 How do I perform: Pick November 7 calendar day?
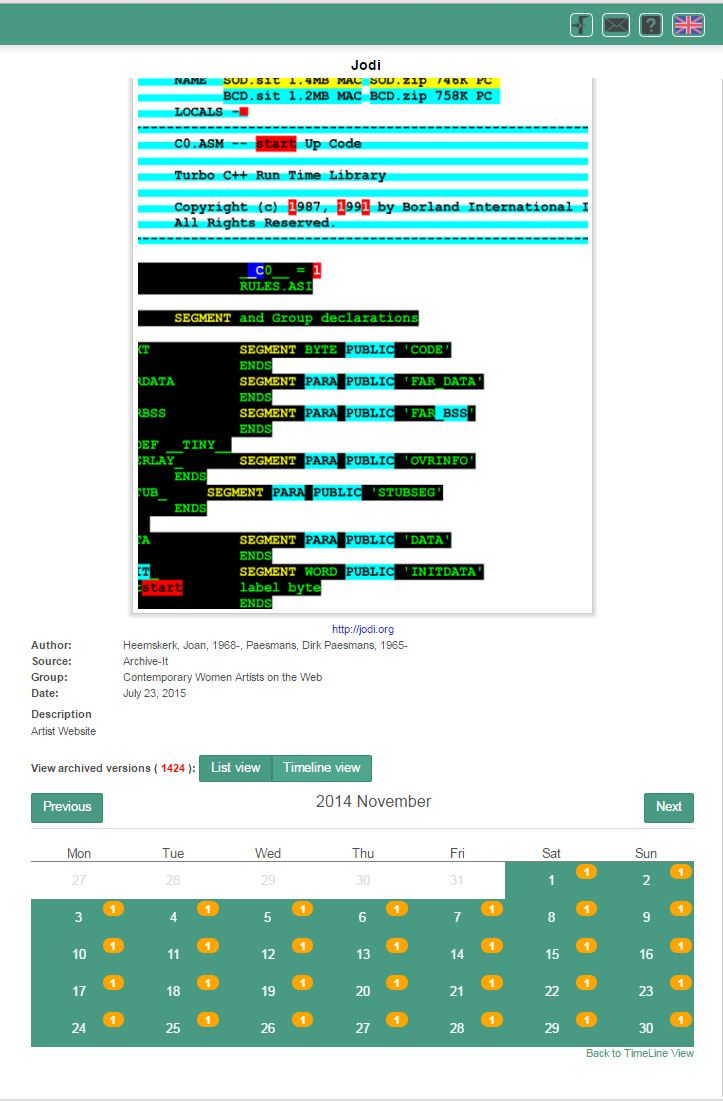pyautogui.click(x=457, y=918)
